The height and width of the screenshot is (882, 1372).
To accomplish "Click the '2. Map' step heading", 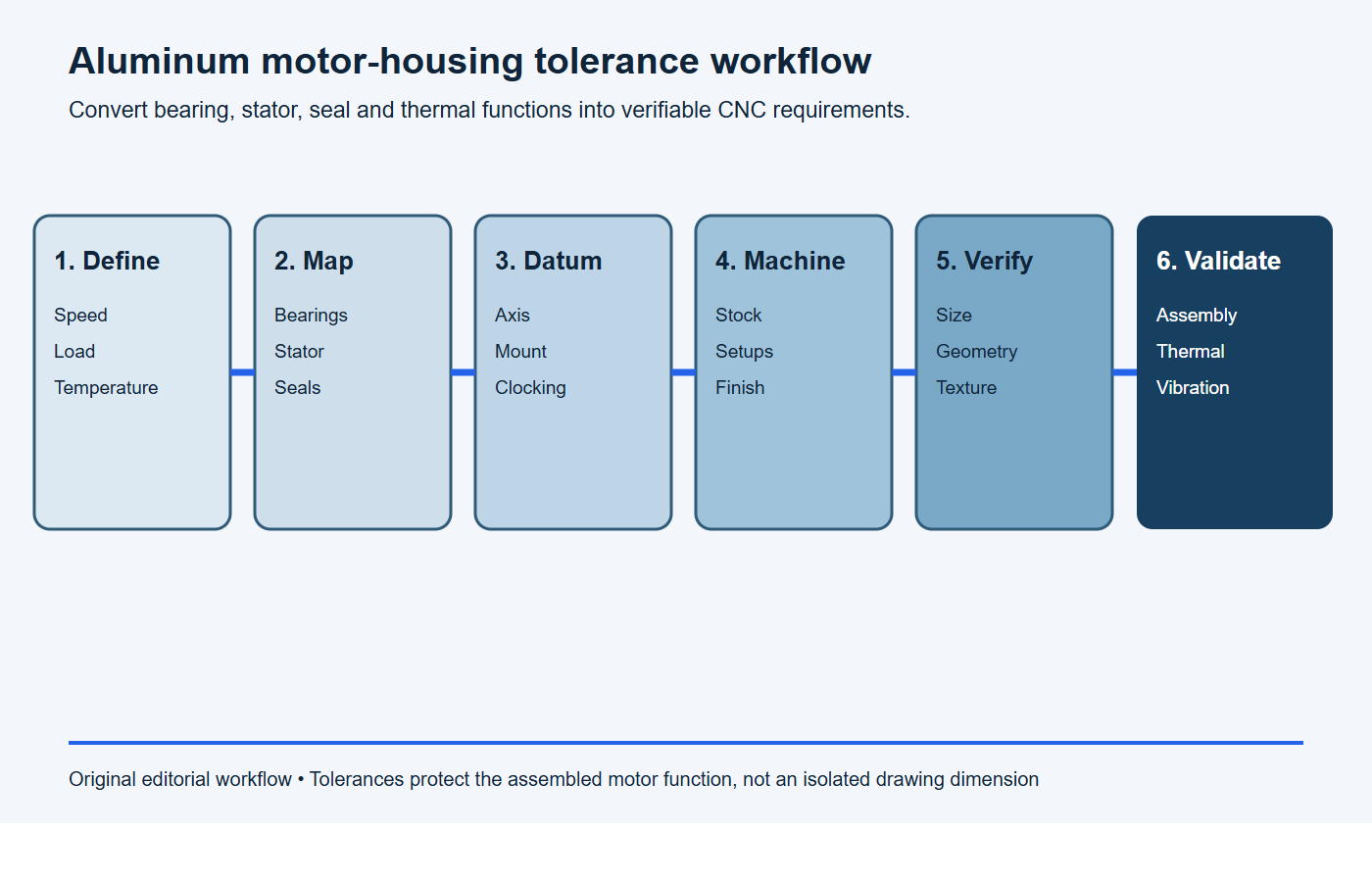I will (x=314, y=261).
